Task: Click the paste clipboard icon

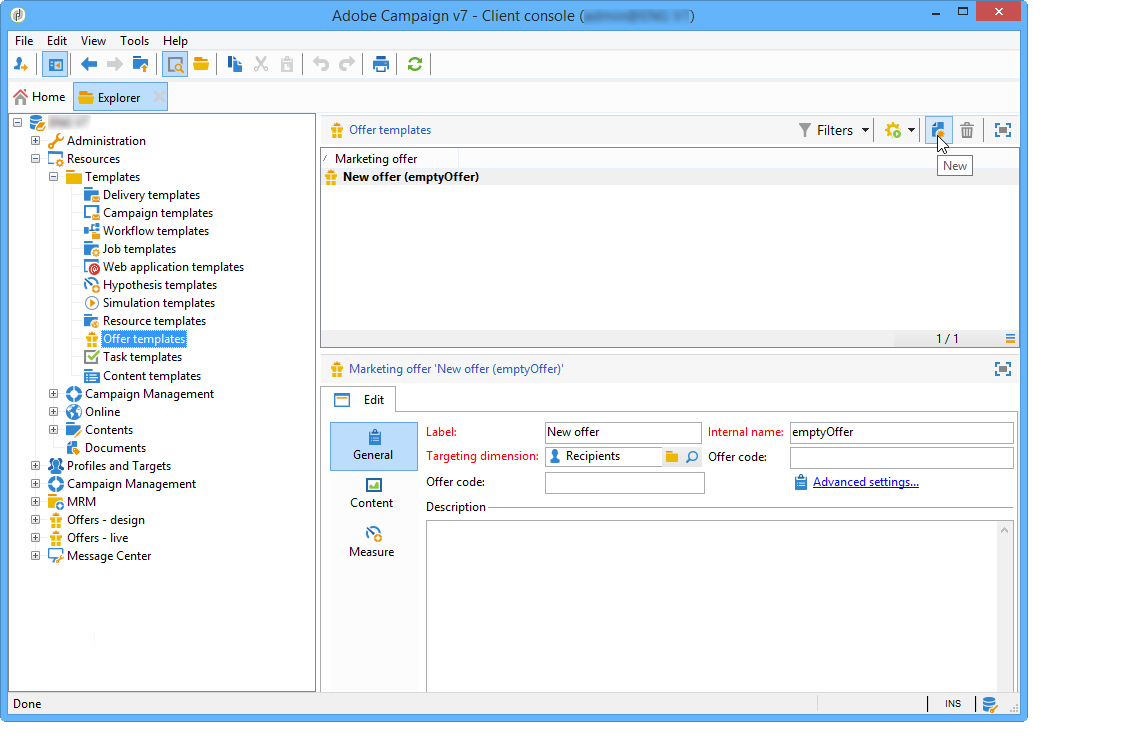Action: pyautogui.click(x=286, y=64)
